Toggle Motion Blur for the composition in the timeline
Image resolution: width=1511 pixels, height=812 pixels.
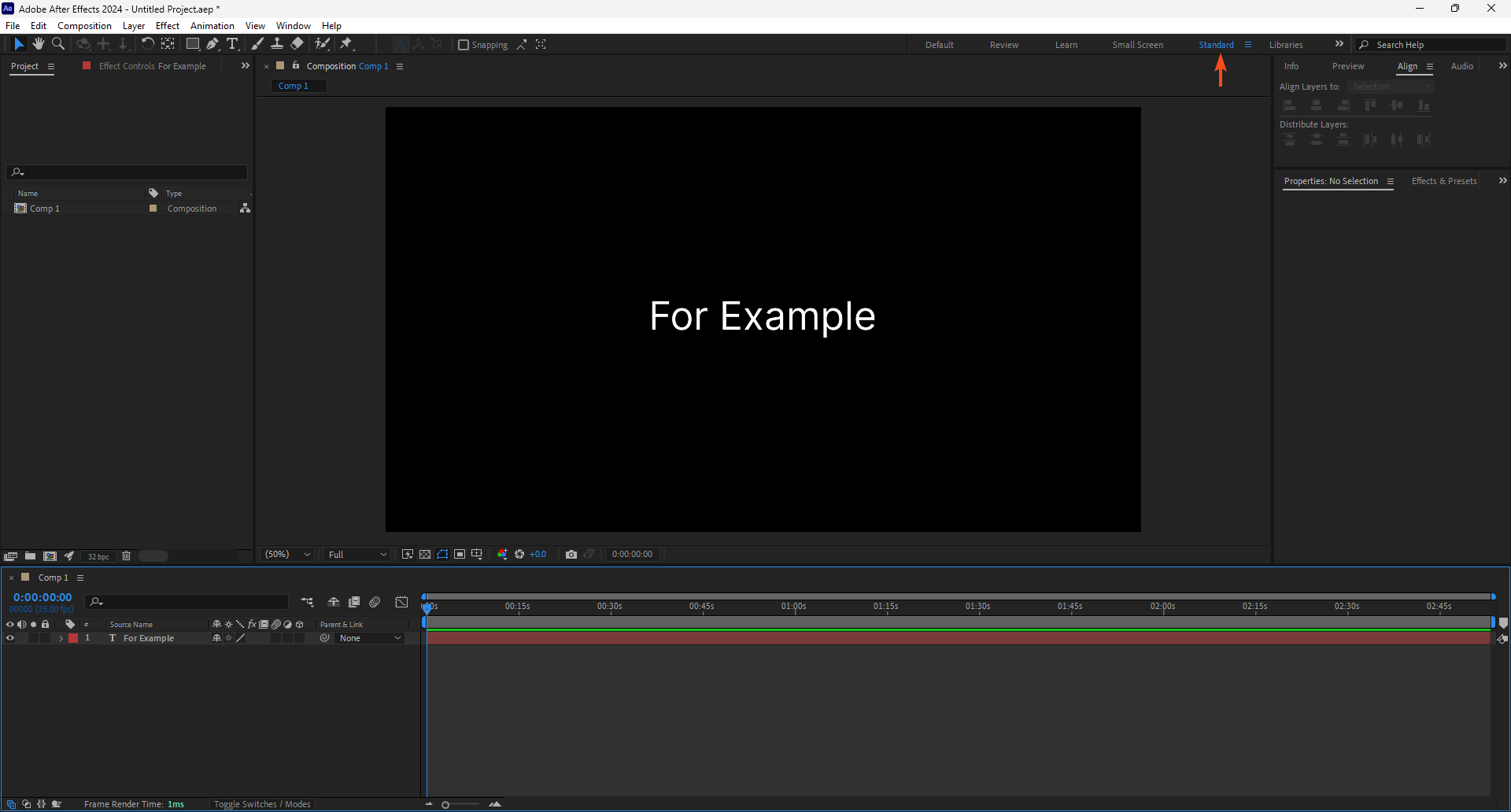(x=375, y=602)
